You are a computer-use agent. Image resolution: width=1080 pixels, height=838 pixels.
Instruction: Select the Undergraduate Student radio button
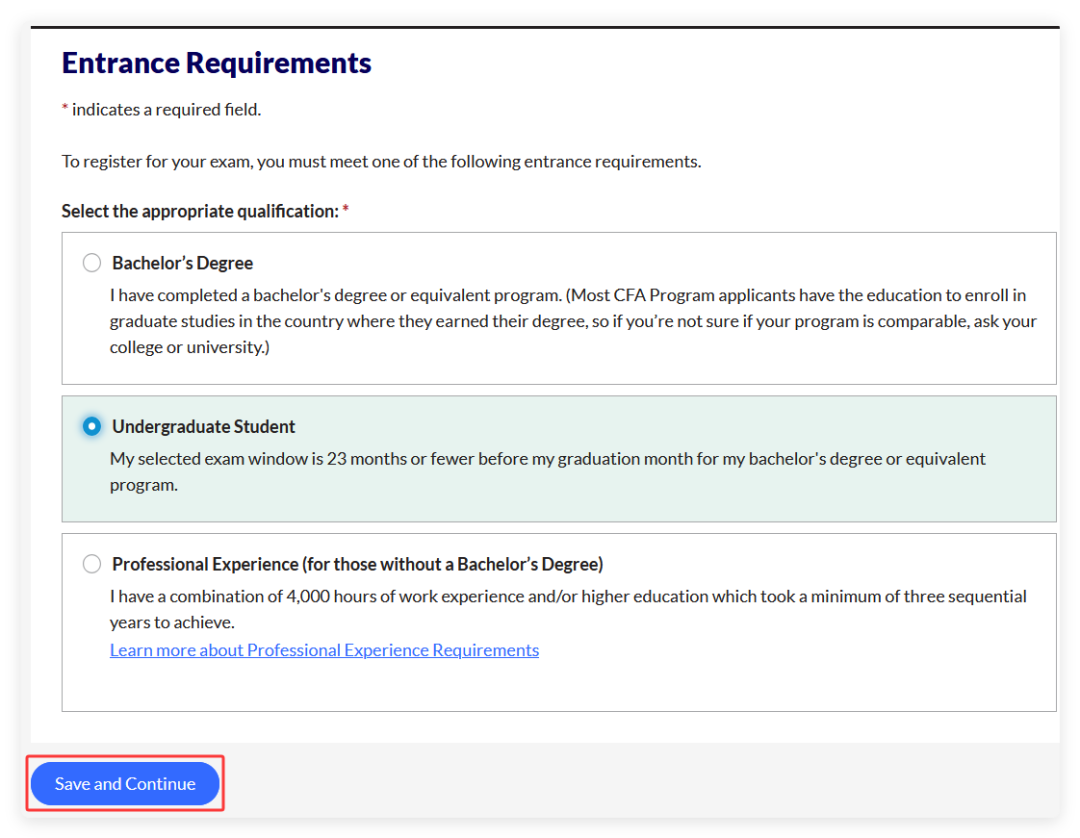(92, 426)
